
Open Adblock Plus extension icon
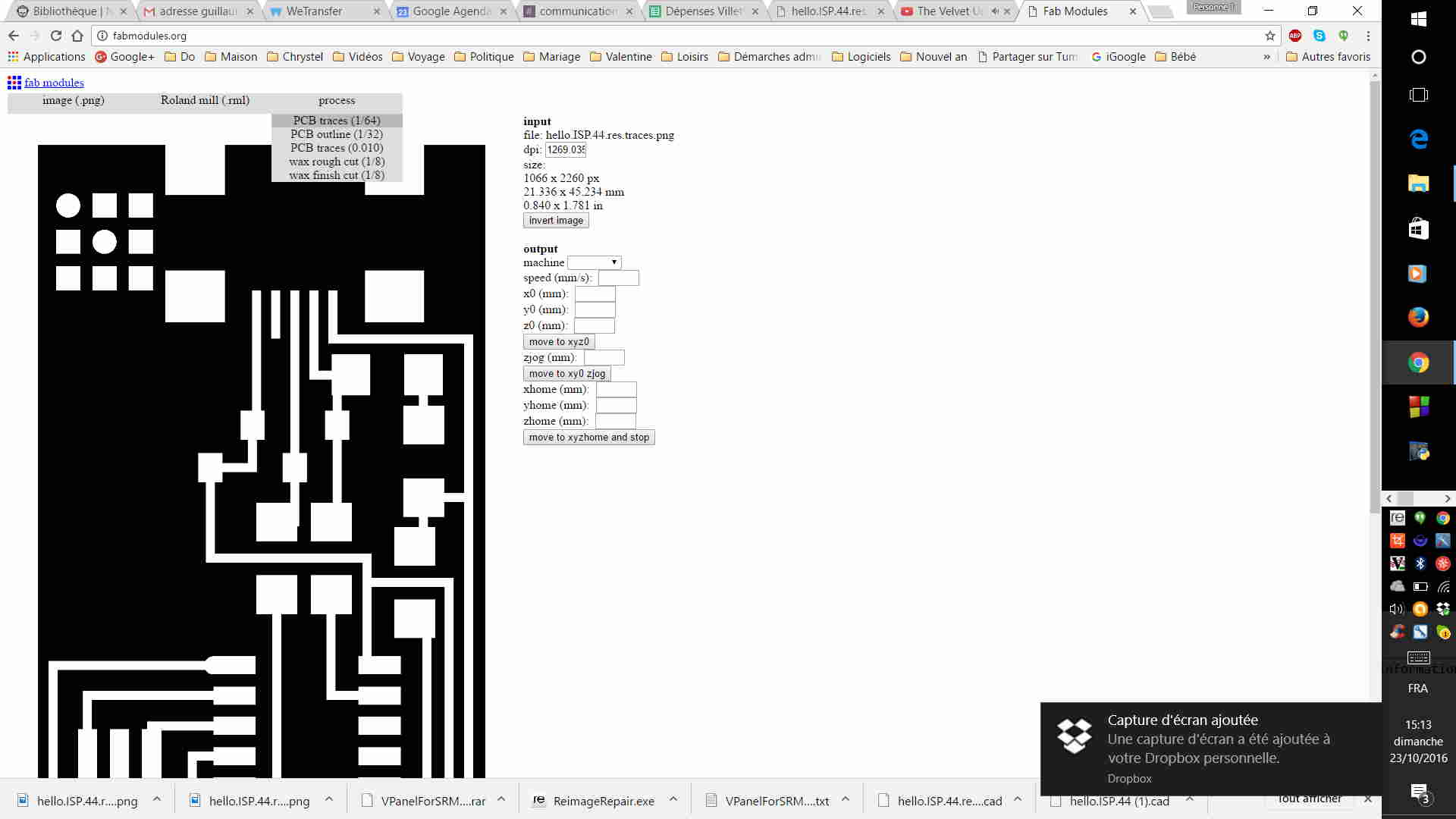[1295, 36]
